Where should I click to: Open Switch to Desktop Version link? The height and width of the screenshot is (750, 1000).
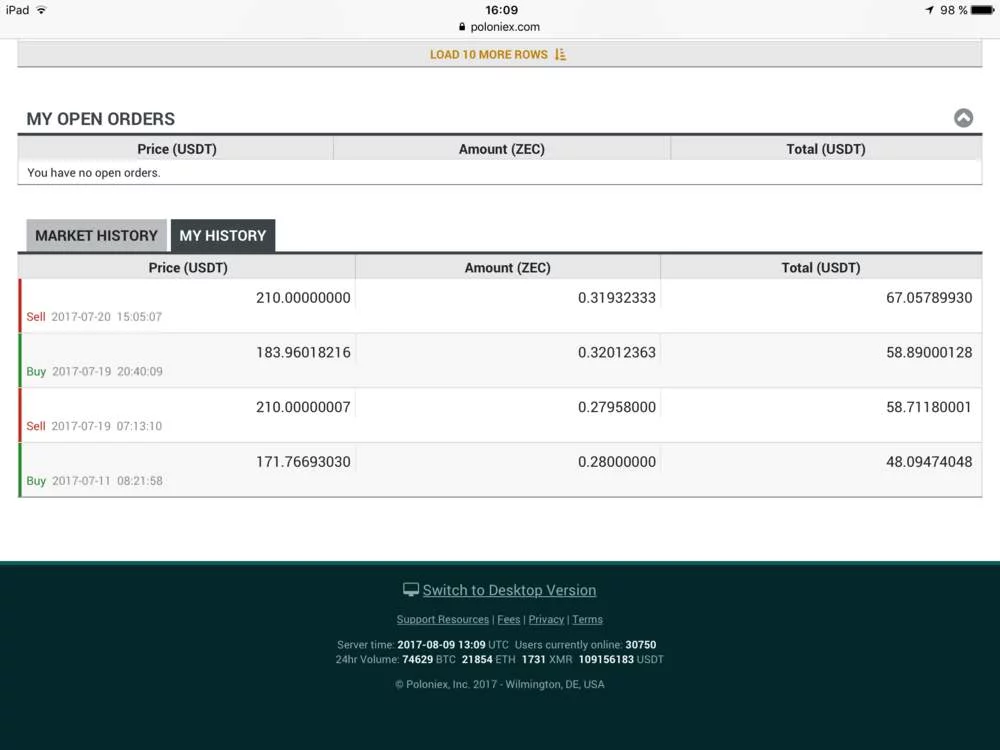(509, 590)
